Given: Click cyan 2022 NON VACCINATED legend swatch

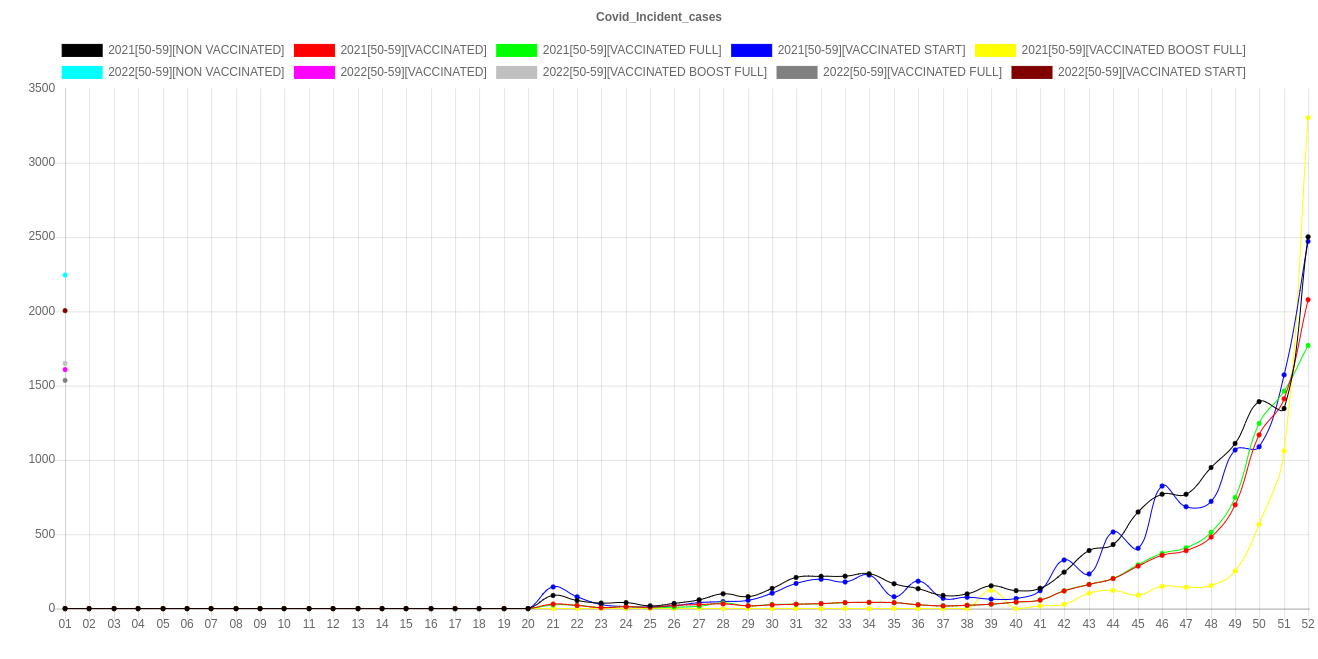Looking at the screenshot, I should point(81,72).
